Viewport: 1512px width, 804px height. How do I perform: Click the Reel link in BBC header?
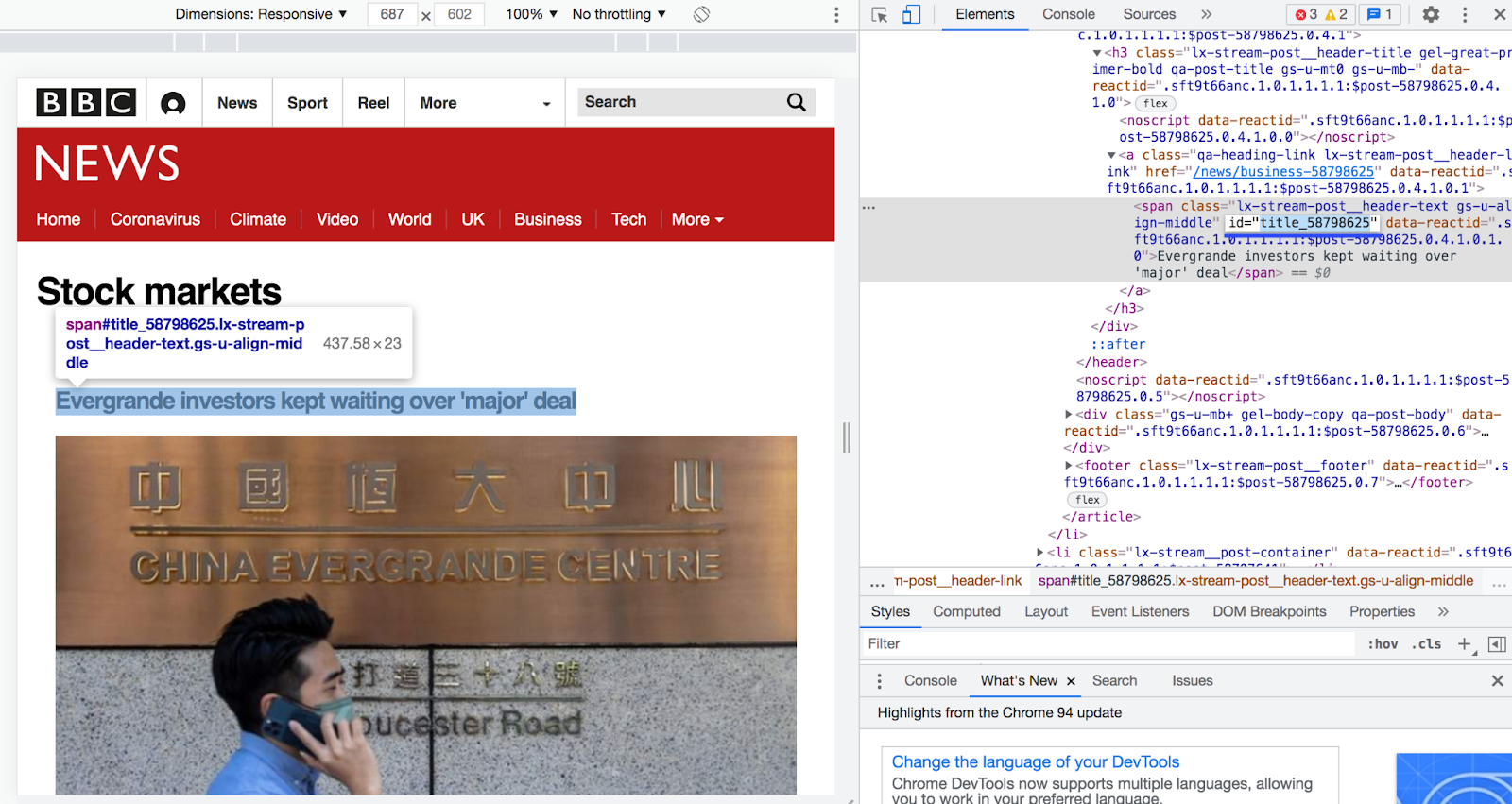(373, 103)
